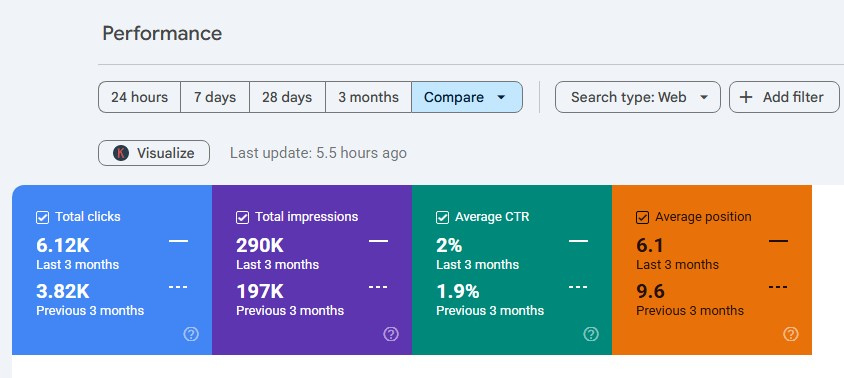Click the 197K previous impressions value
The width and height of the screenshot is (844, 378).
tap(260, 292)
